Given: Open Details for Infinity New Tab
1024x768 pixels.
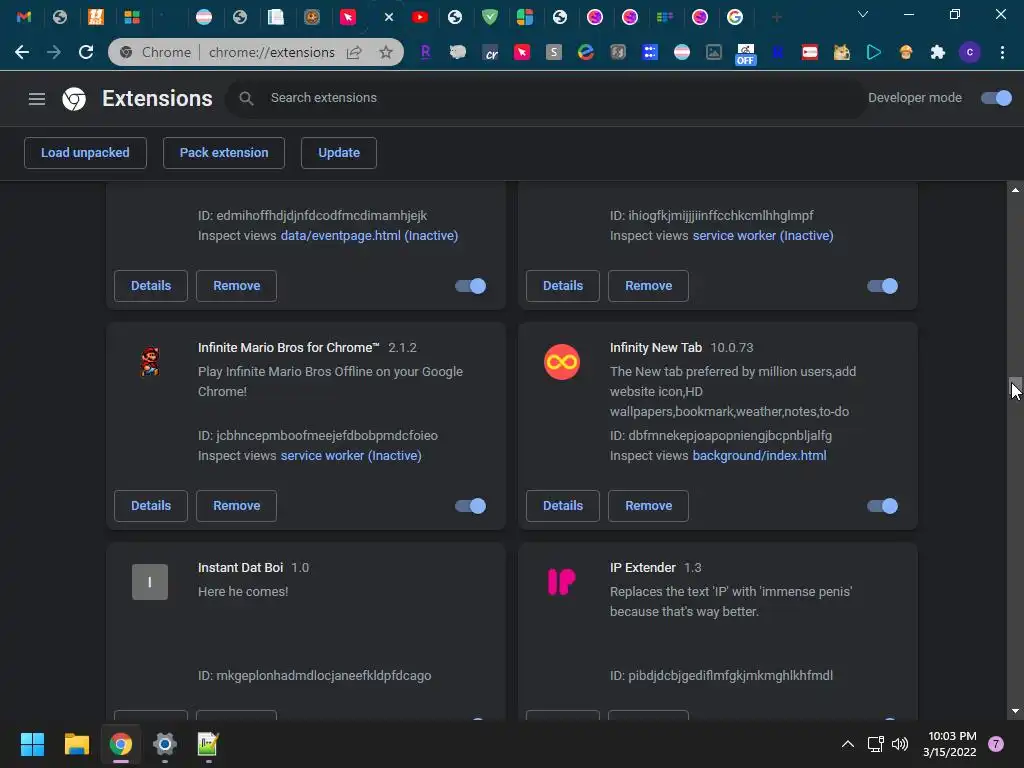Looking at the screenshot, I should coord(563,506).
